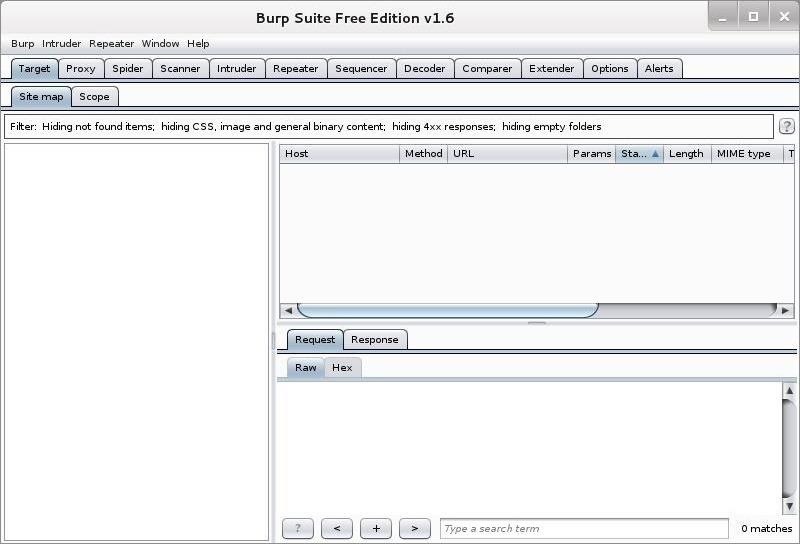Switch to the Sequencer tab

click(361, 68)
